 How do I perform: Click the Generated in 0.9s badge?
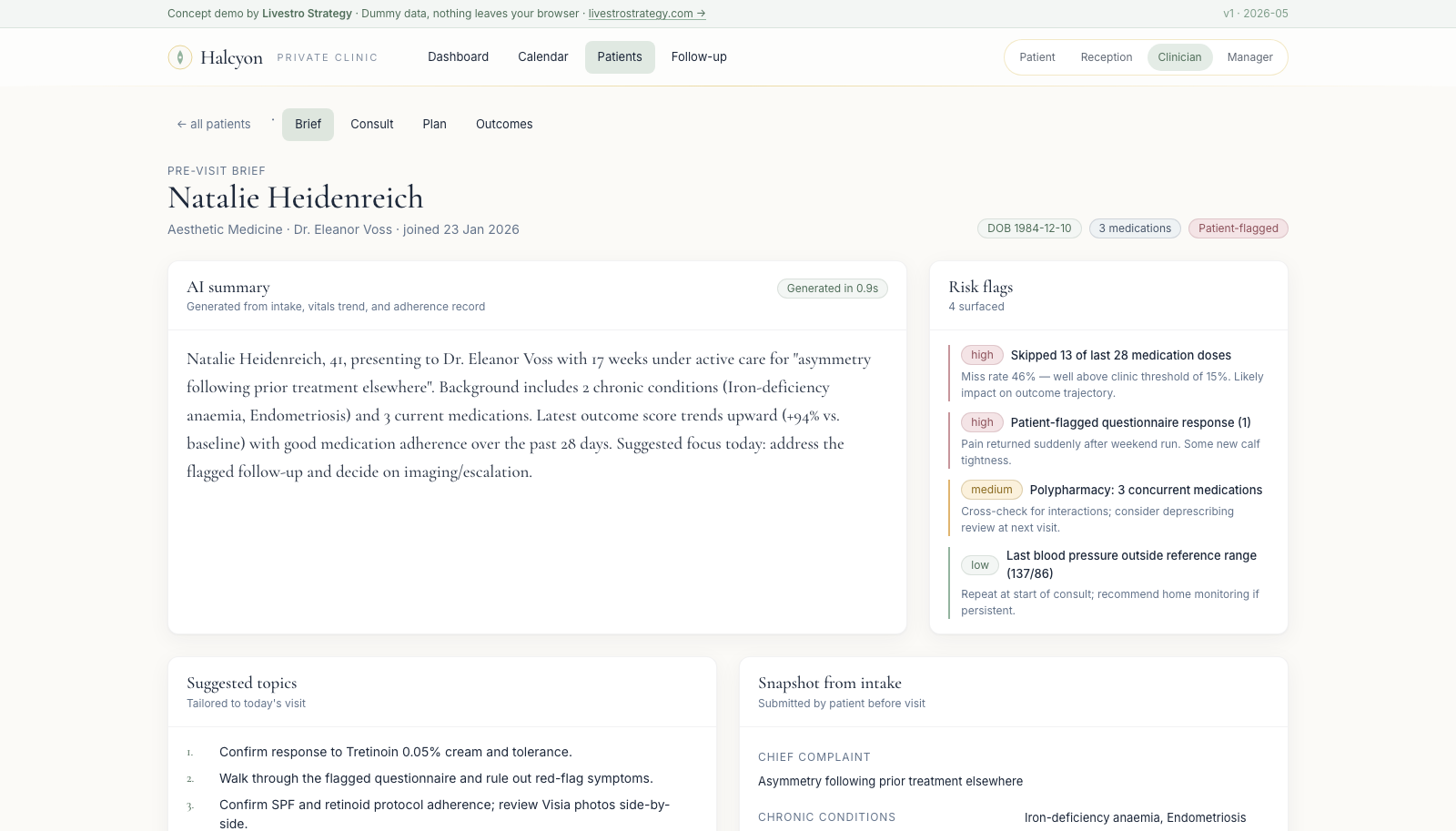[833, 289]
